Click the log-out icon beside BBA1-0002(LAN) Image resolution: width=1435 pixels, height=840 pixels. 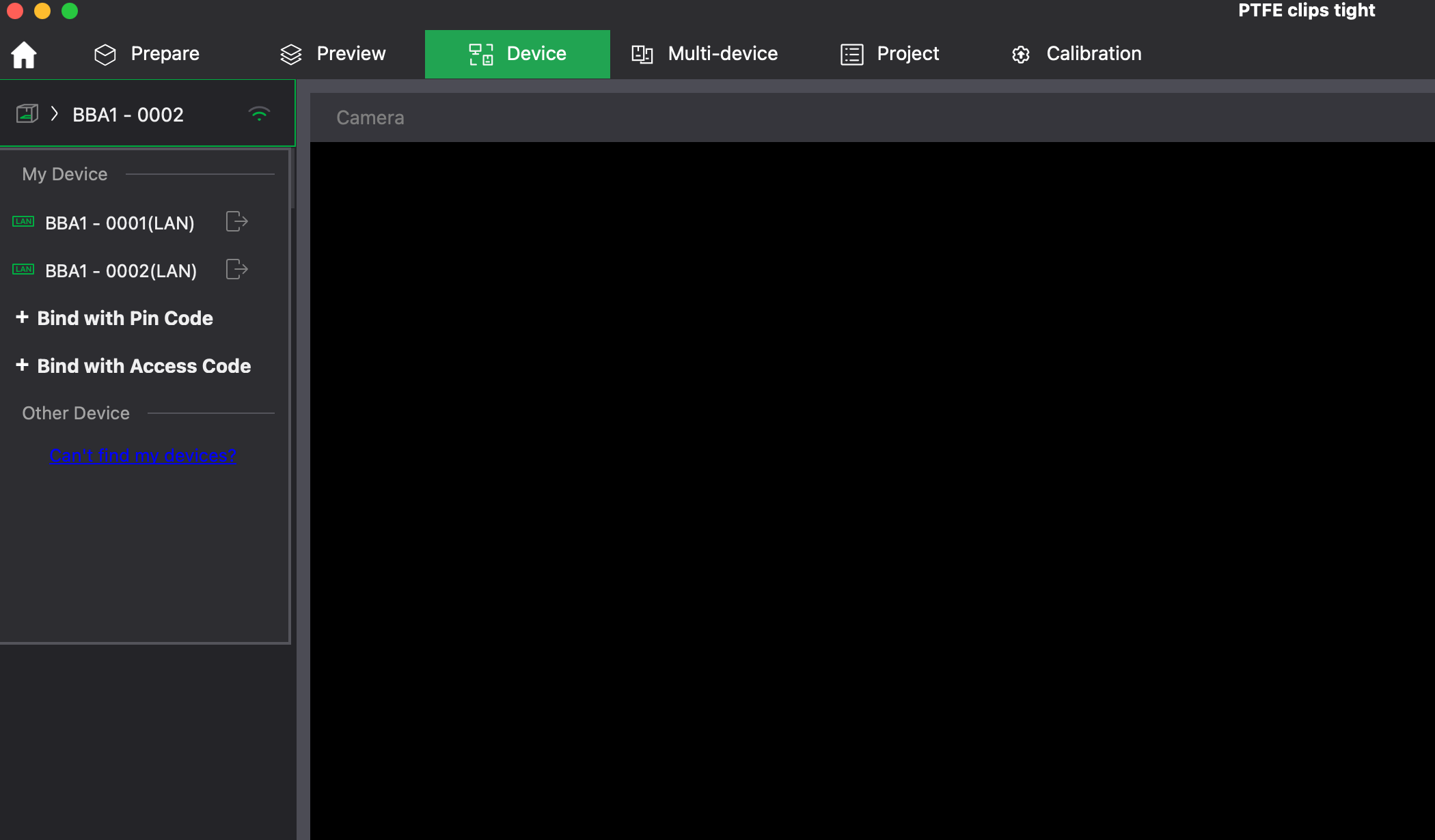(x=236, y=269)
